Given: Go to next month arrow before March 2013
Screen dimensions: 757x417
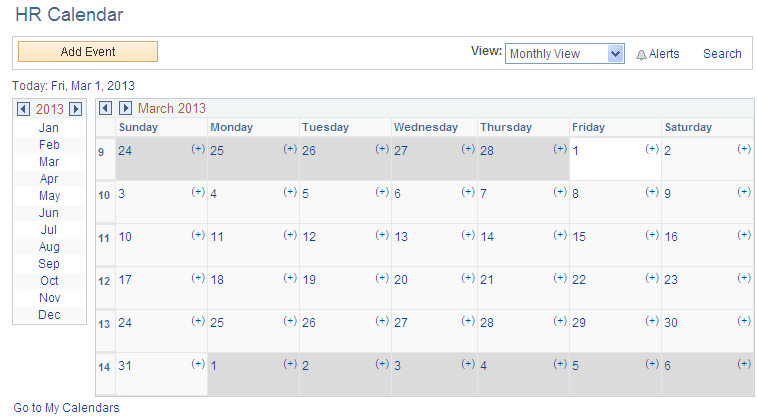Looking at the screenshot, I should coord(125,108).
